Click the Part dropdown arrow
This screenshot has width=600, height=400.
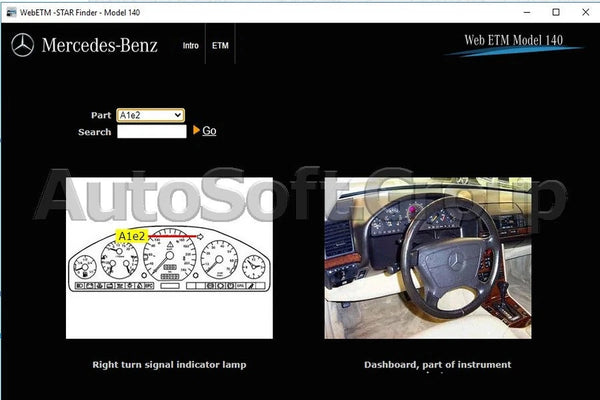178,115
